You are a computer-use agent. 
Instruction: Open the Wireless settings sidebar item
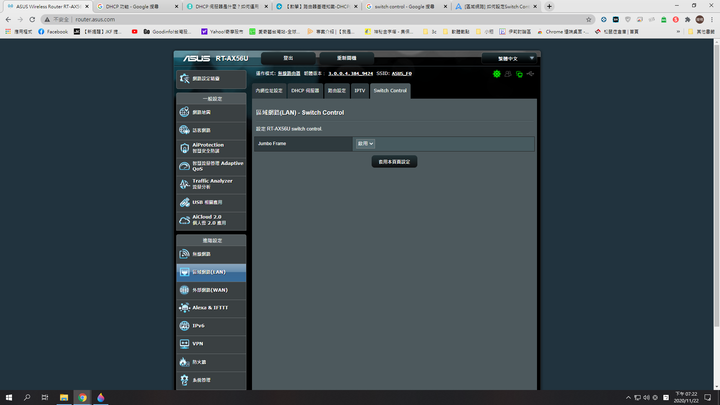coord(211,254)
